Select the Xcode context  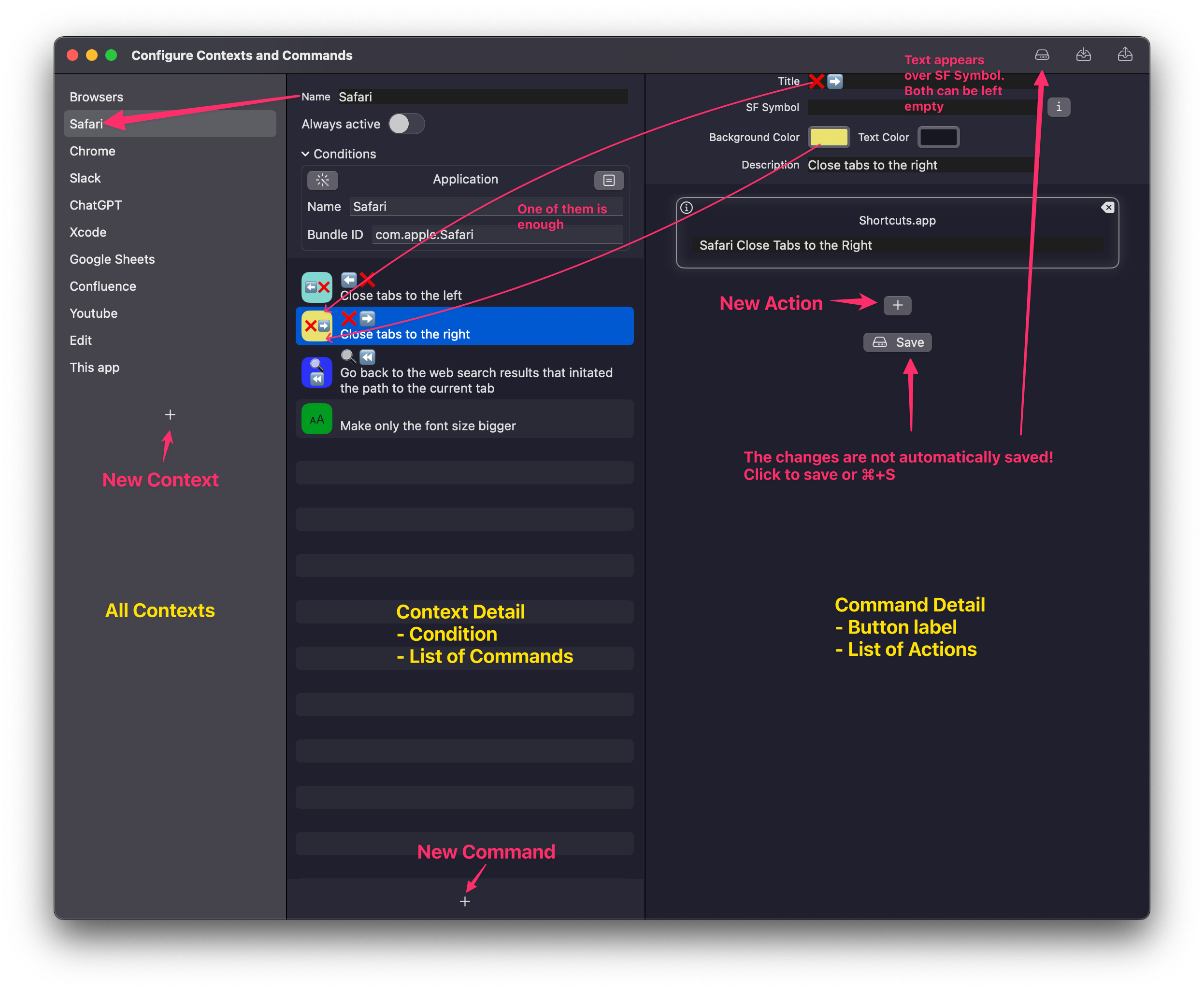point(170,232)
